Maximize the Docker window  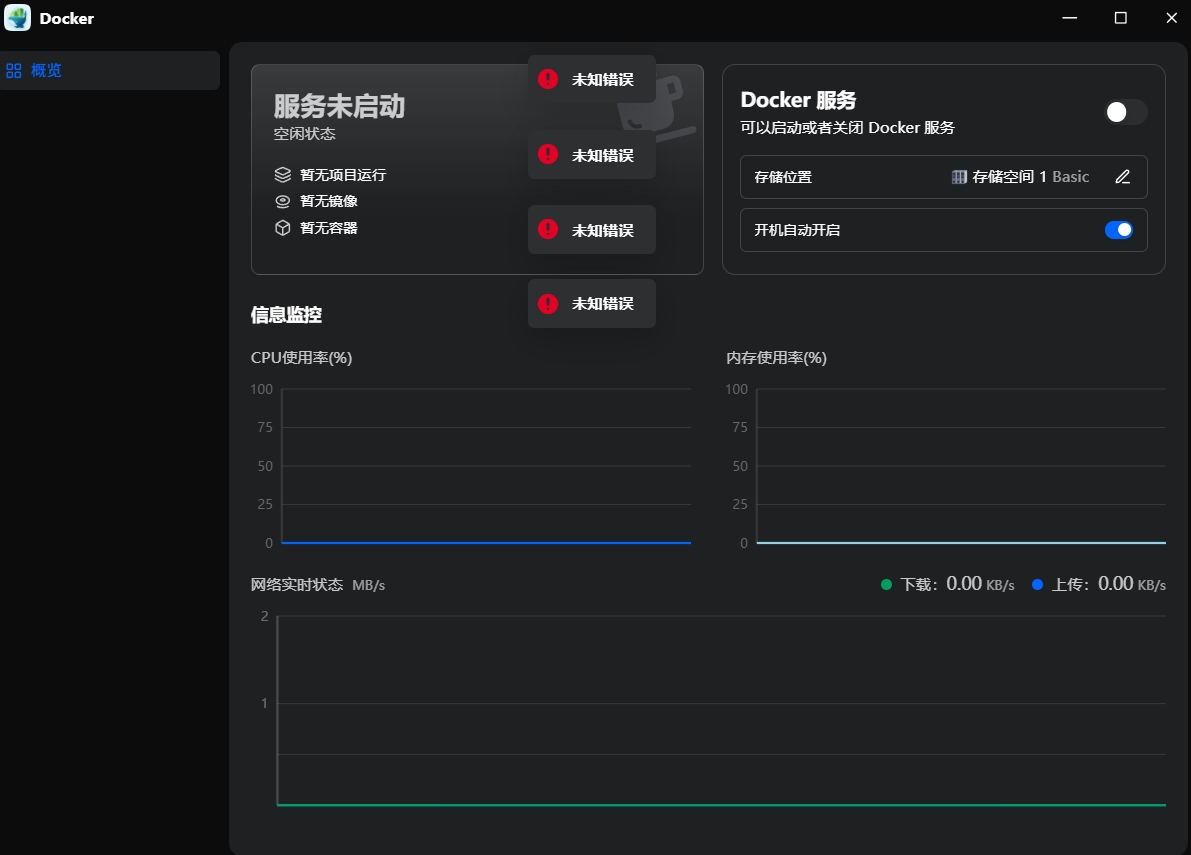(x=1120, y=17)
